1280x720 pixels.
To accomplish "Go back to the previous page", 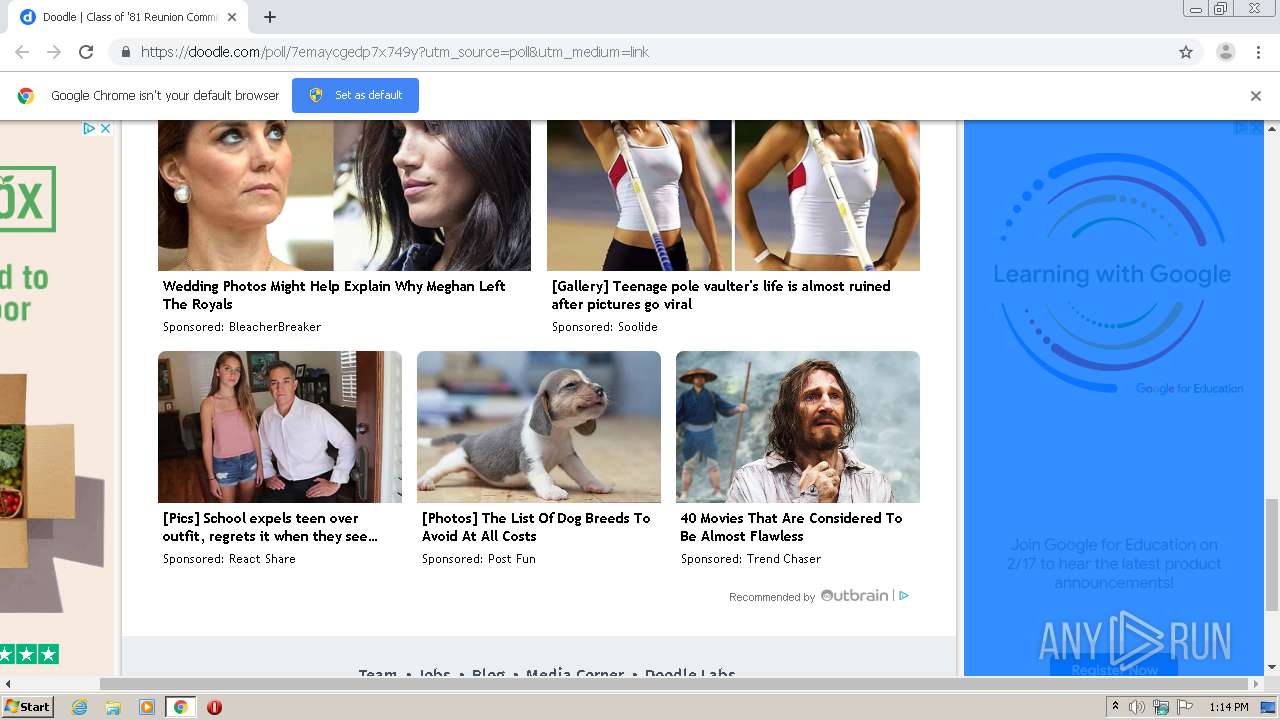I will (22, 52).
